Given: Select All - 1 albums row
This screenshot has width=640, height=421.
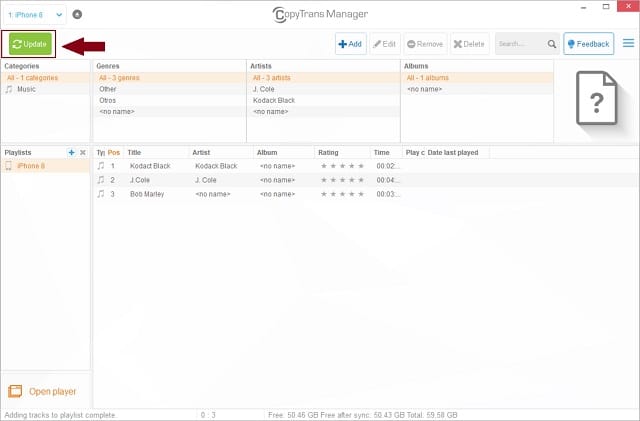Looking at the screenshot, I should (477, 78).
